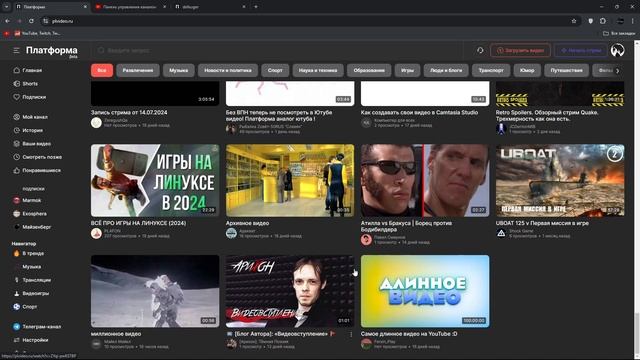
Task: Select the Игры category chip
Action: coord(407,70)
